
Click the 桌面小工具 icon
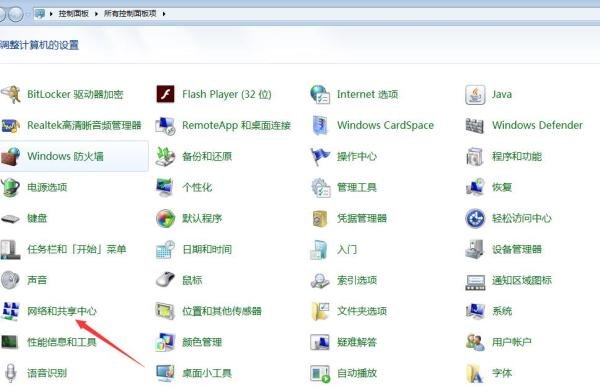coord(165,373)
